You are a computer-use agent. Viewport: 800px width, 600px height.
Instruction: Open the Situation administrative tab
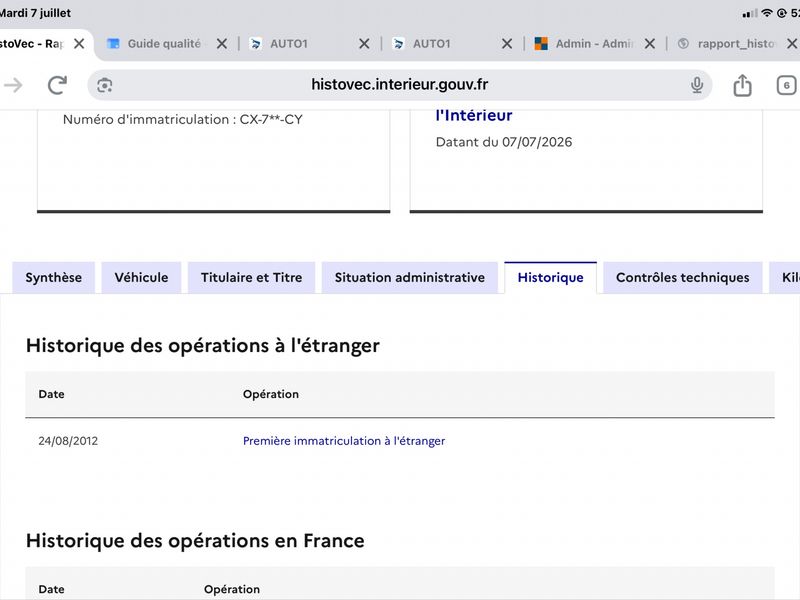click(410, 278)
